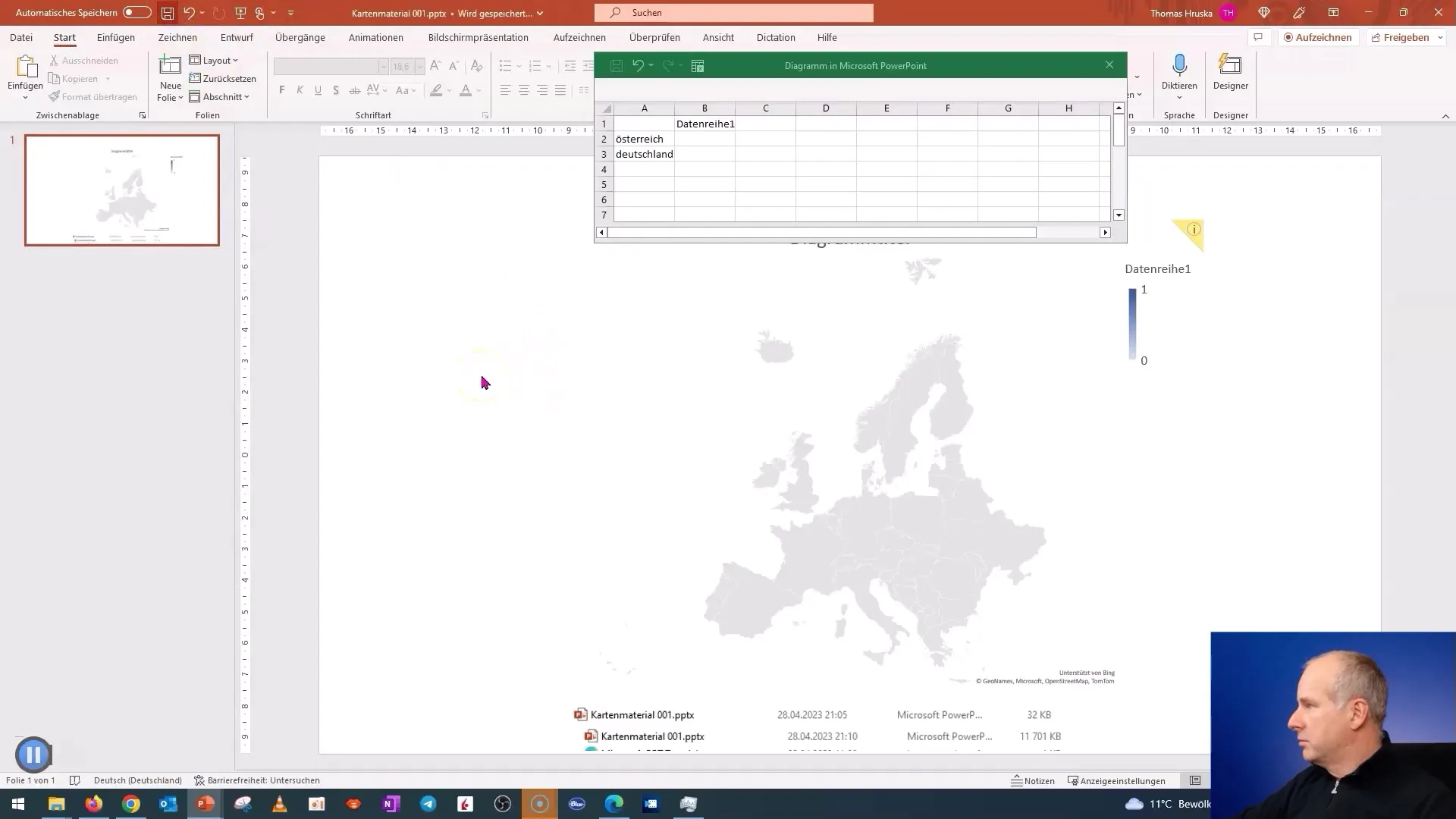Click the Zurücksetzen button
1456x819 pixels.
(223, 78)
